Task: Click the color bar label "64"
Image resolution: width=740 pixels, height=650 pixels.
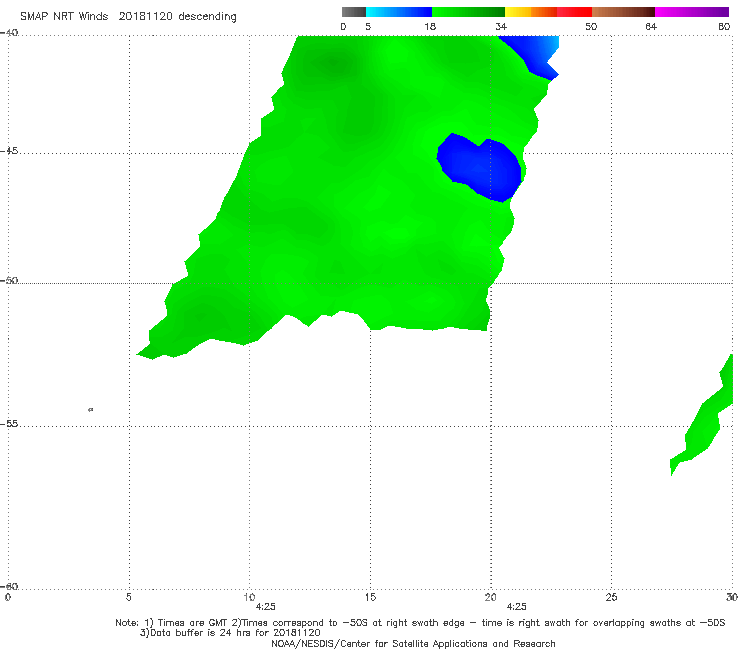Action: [x=651, y=27]
